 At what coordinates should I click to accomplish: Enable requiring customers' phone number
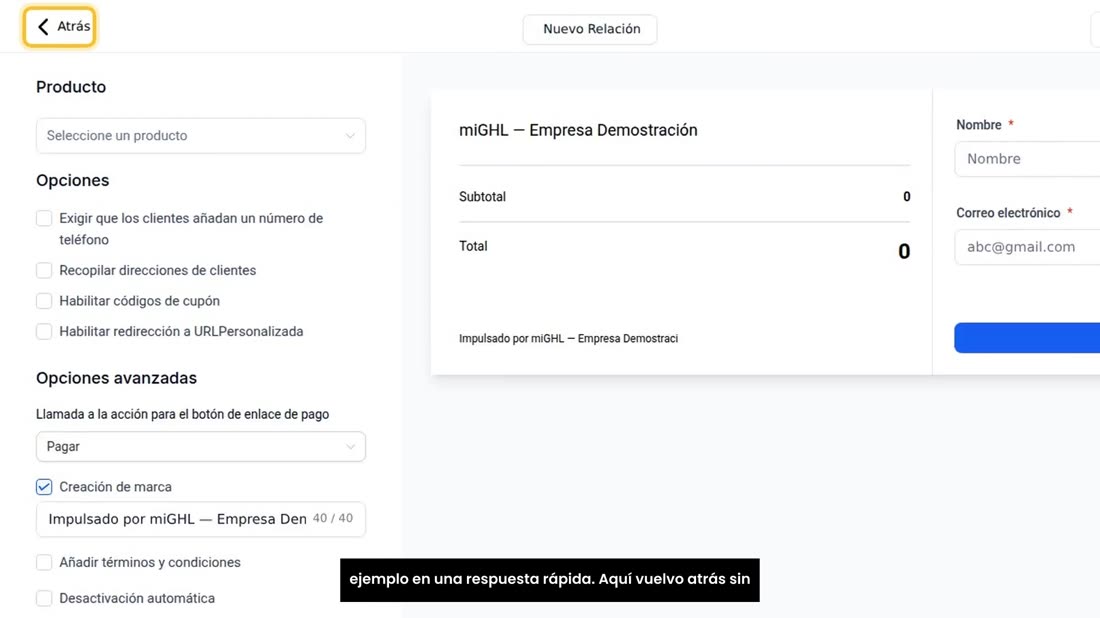[44, 218]
